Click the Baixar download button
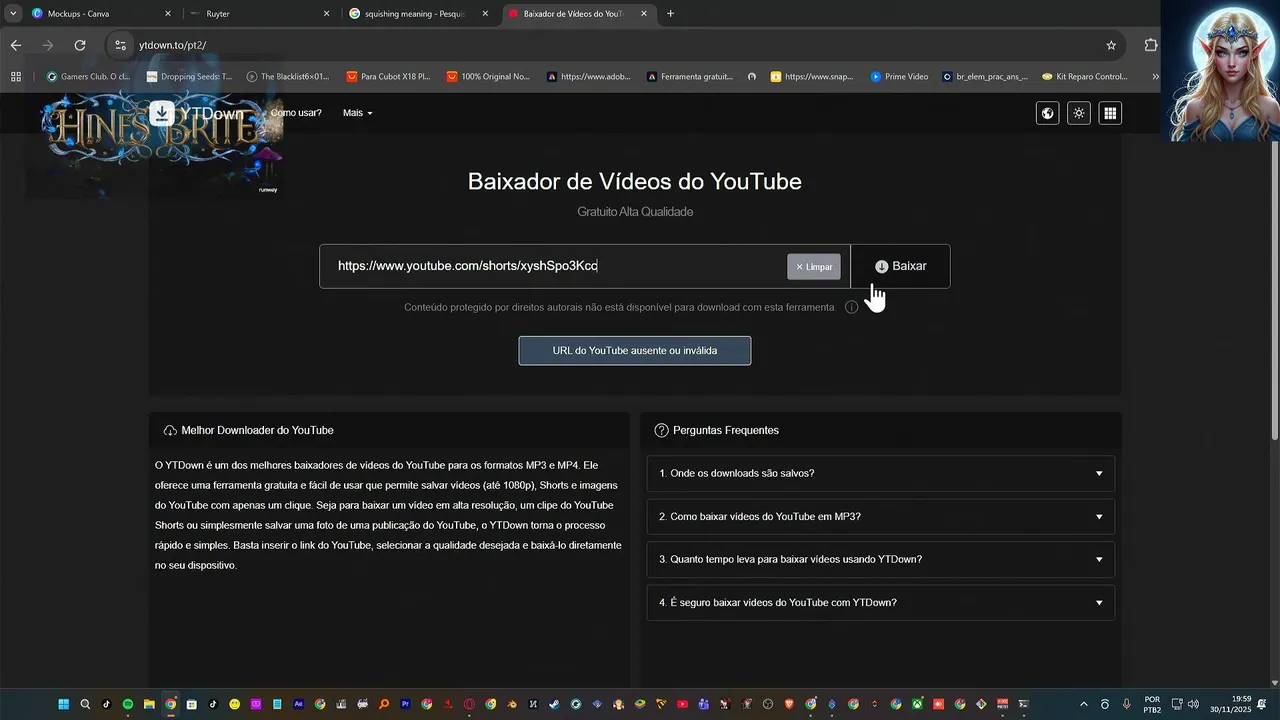Viewport: 1280px width, 720px height. pyautogui.click(x=900, y=266)
